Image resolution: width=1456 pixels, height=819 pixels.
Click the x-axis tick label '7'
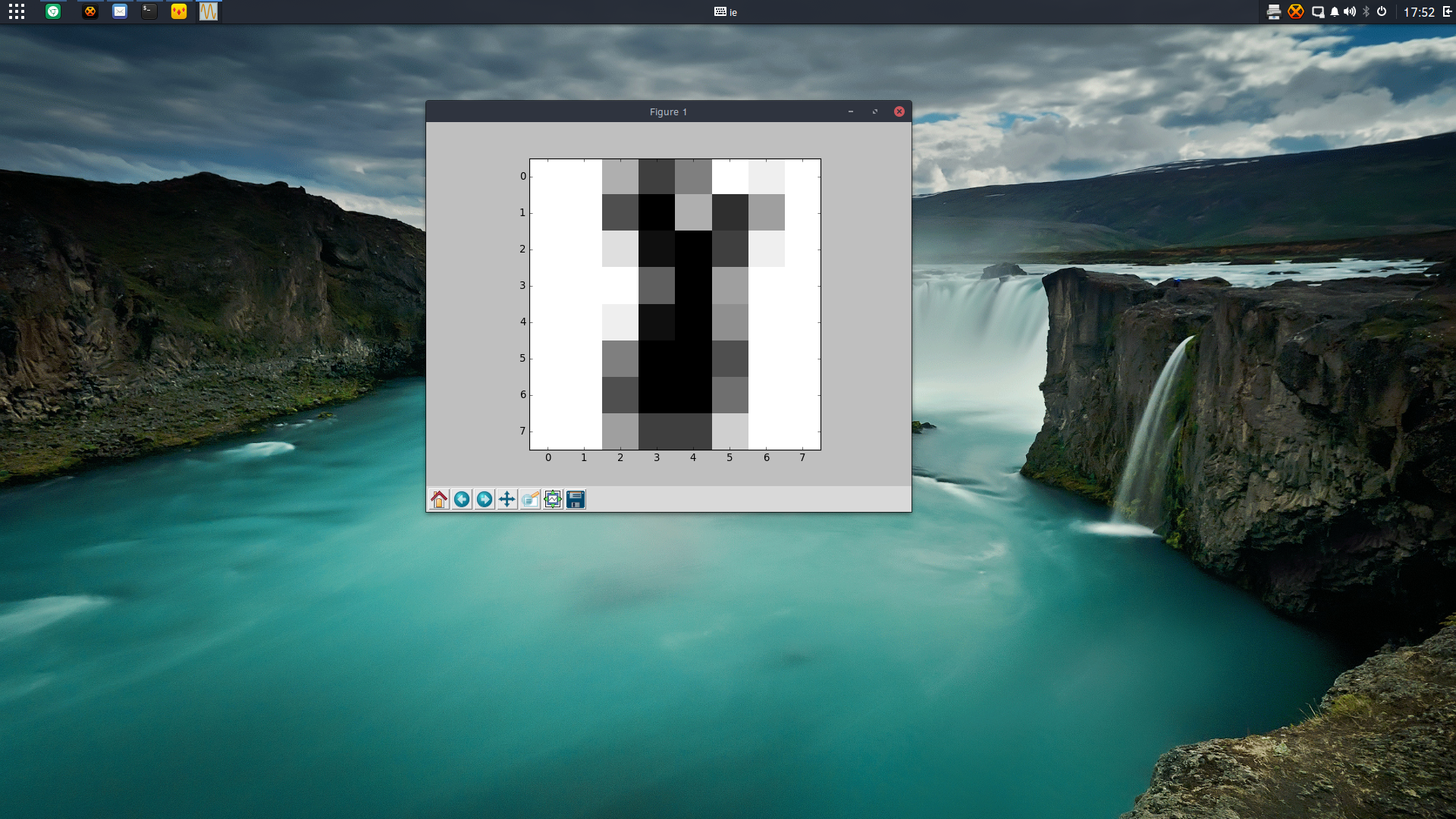click(x=802, y=457)
